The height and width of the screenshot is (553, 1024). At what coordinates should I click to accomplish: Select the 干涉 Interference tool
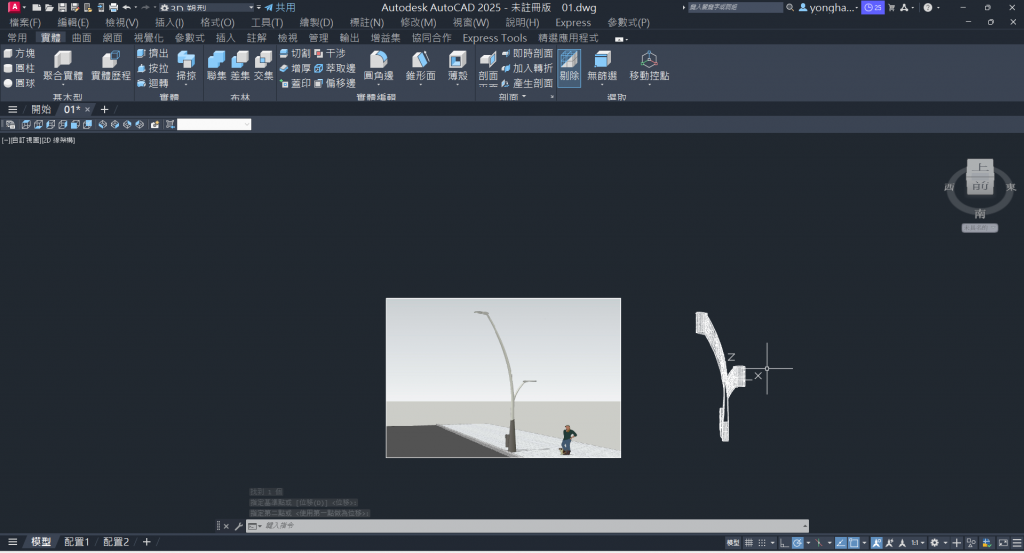point(330,54)
